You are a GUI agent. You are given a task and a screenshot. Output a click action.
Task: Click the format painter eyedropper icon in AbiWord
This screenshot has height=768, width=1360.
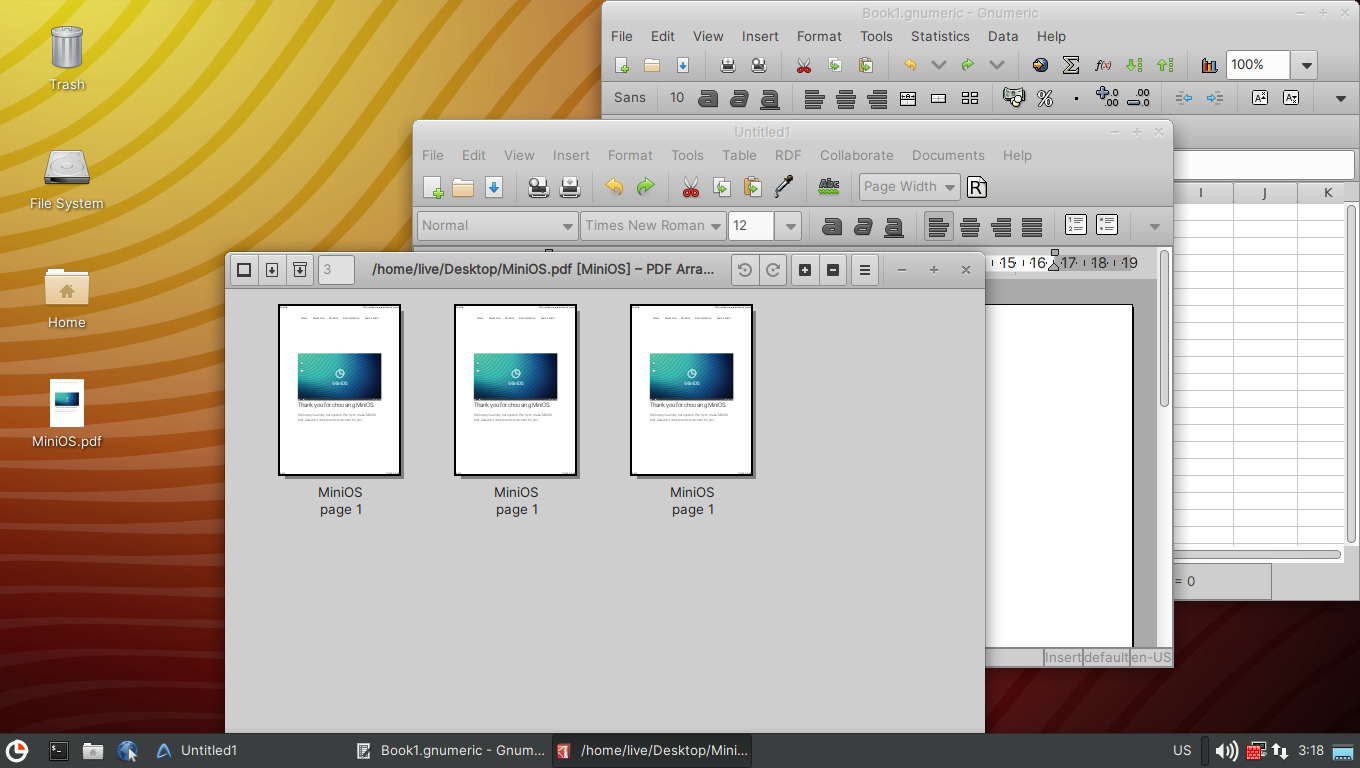(784, 187)
